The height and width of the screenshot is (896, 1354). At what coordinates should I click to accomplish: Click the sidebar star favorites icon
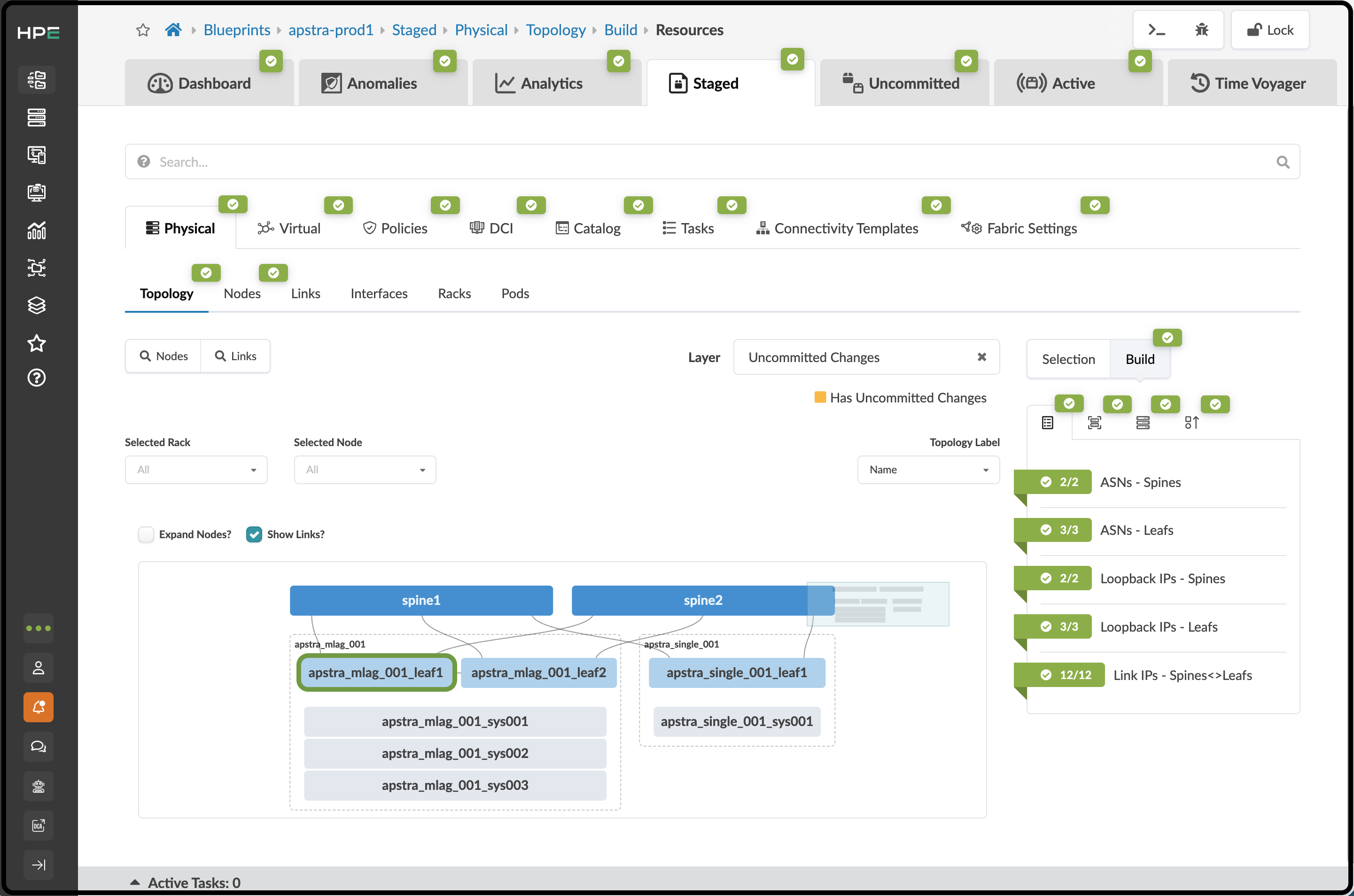[37, 343]
